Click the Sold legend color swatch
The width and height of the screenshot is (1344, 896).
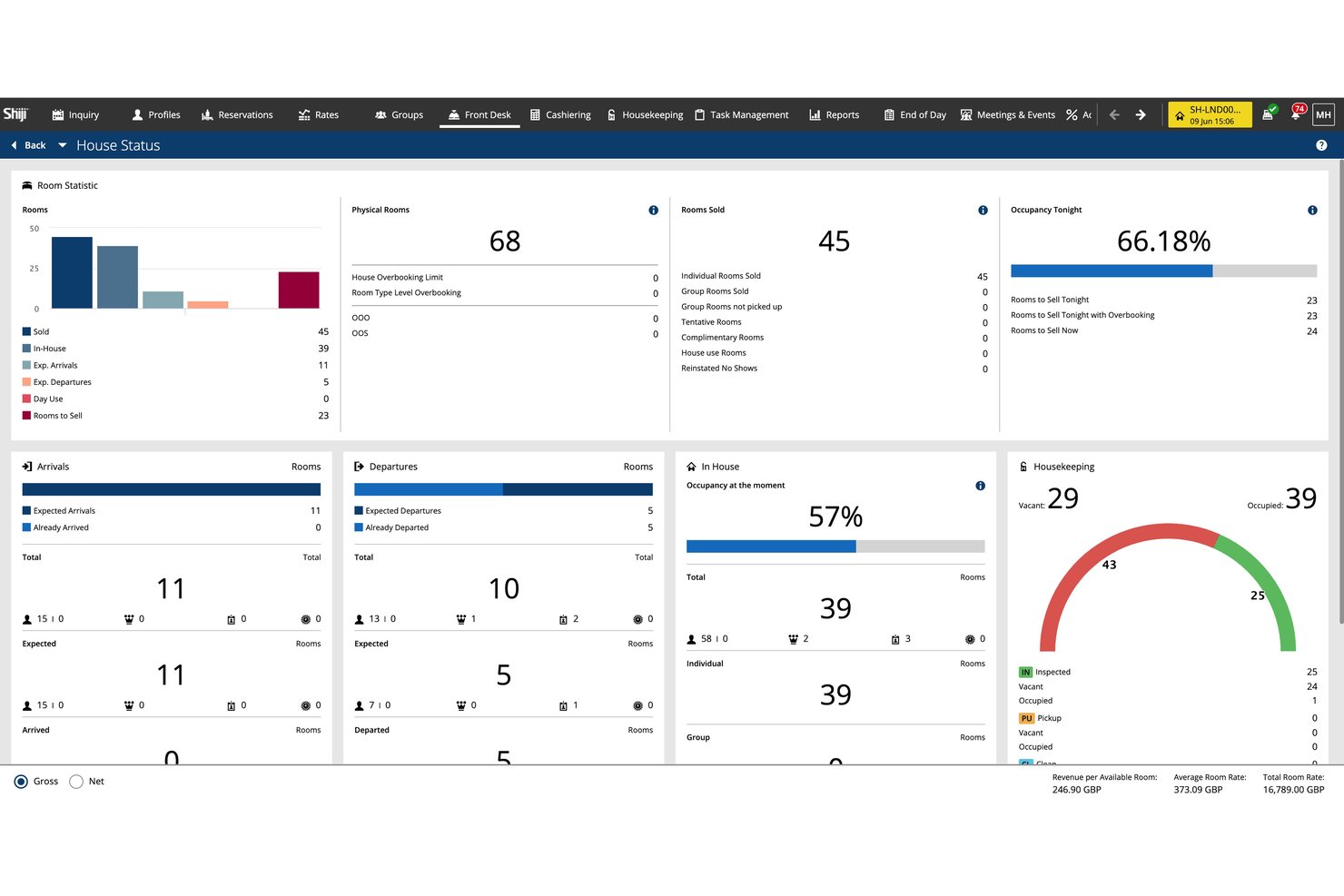click(x=26, y=331)
